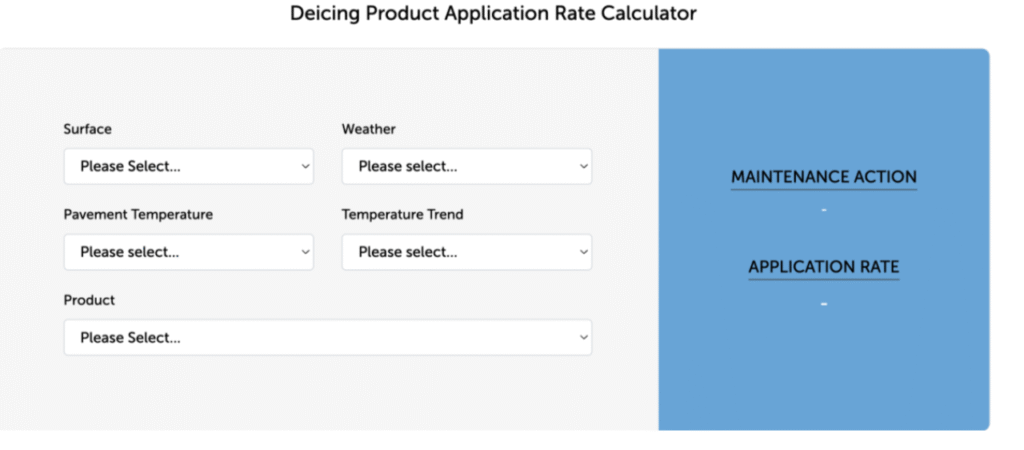Click the chevron arrow on Surface select
This screenshot has height=450, width=1024.
click(306, 167)
